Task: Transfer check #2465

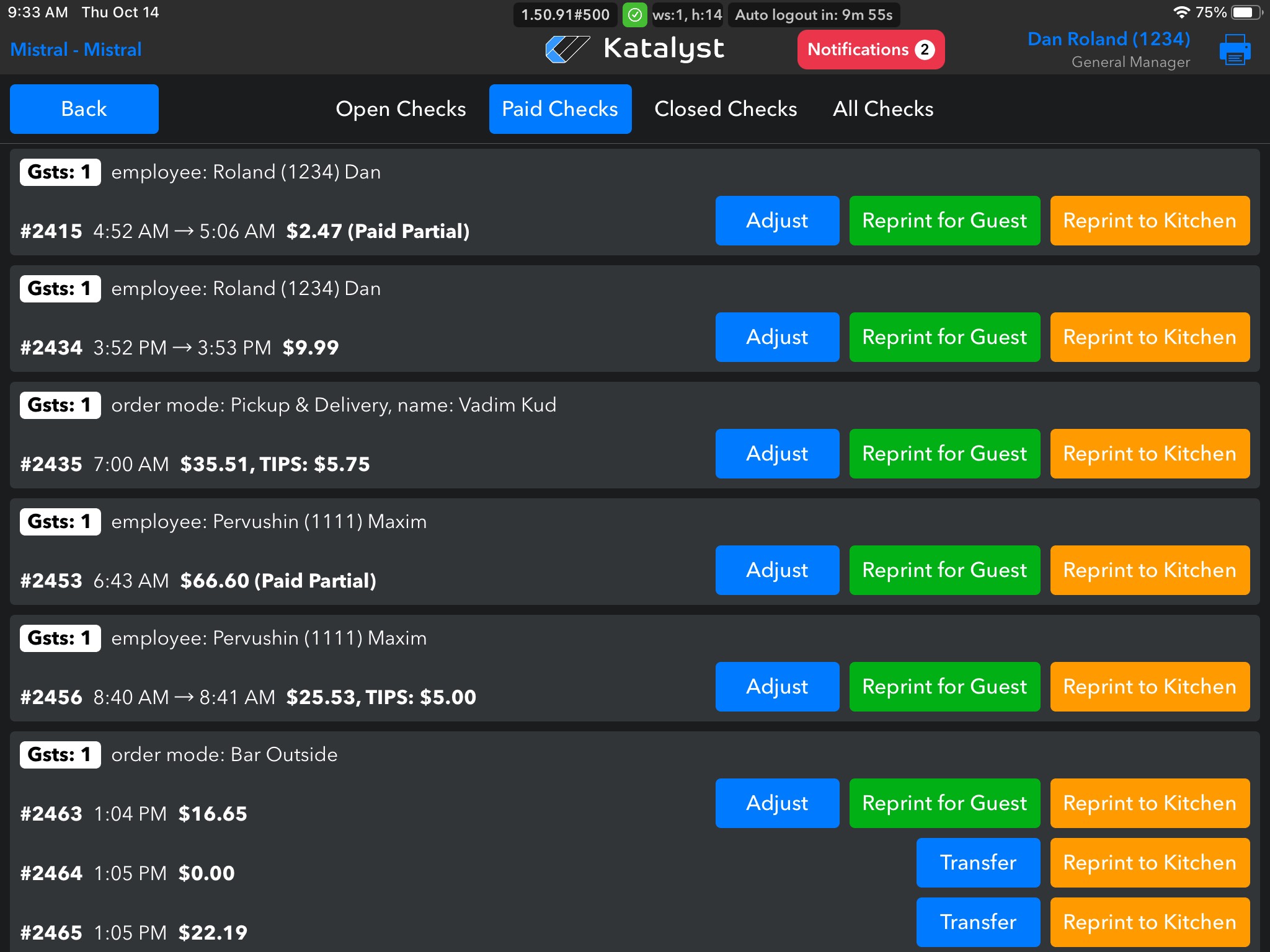Action: coord(978,922)
